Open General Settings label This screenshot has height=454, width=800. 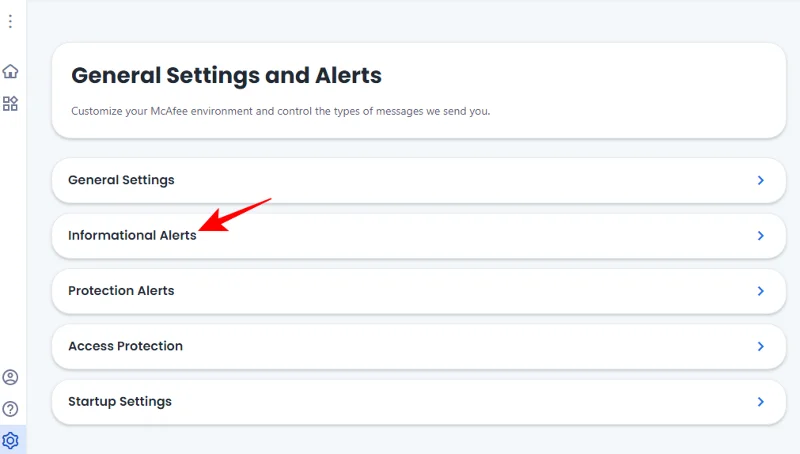(x=121, y=180)
